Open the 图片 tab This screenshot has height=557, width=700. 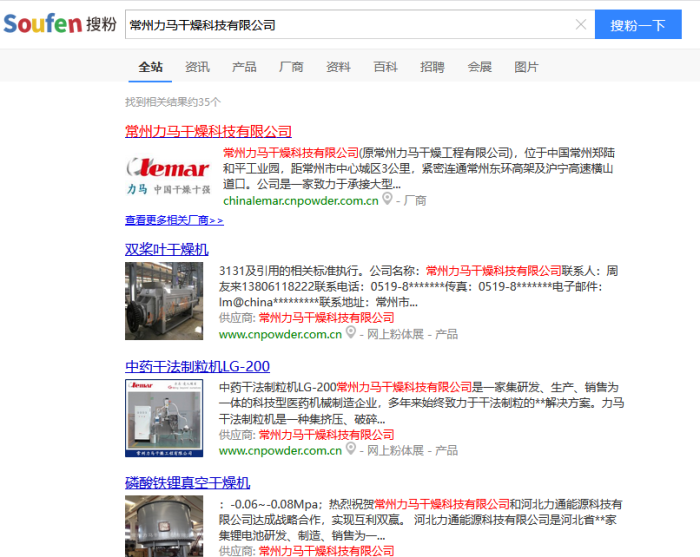click(526, 67)
